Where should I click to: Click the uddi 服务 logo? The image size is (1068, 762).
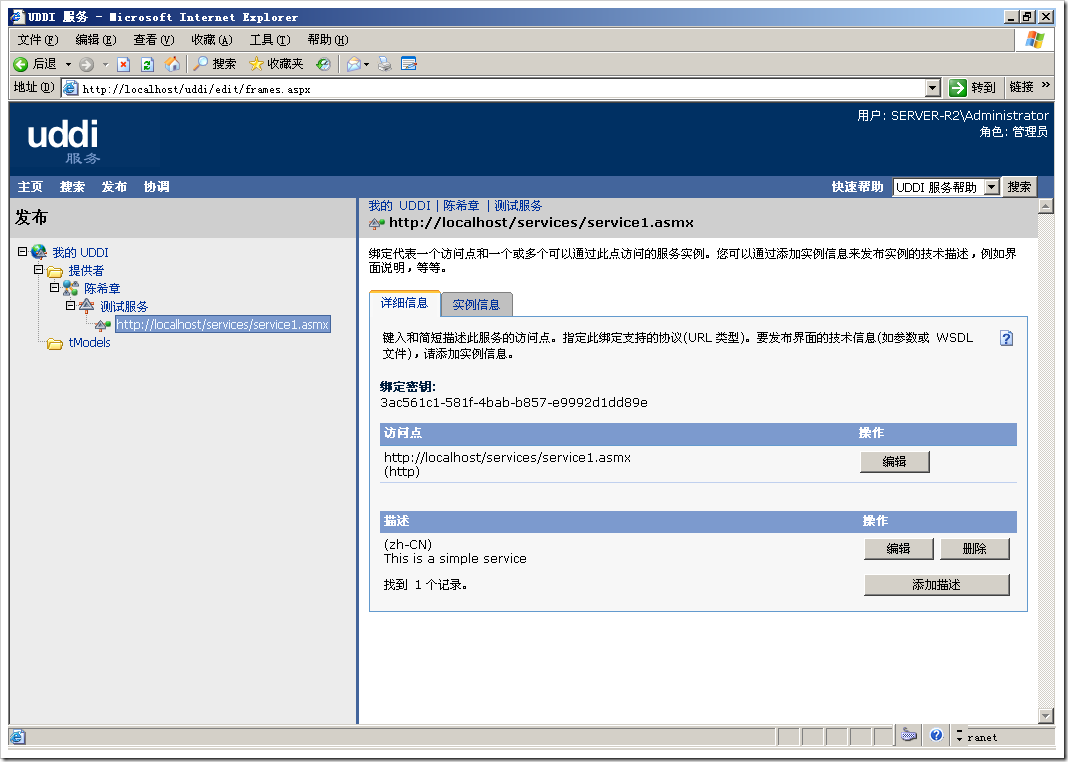[63, 141]
